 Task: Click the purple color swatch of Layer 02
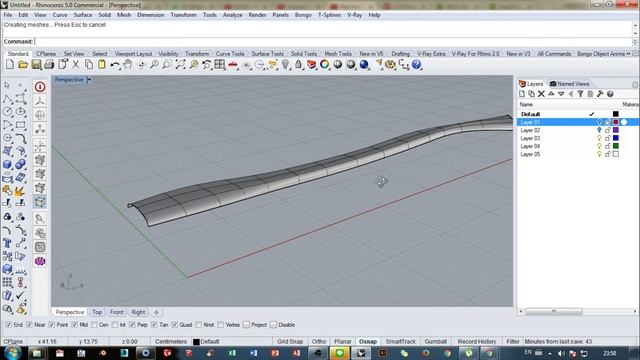point(616,130)
